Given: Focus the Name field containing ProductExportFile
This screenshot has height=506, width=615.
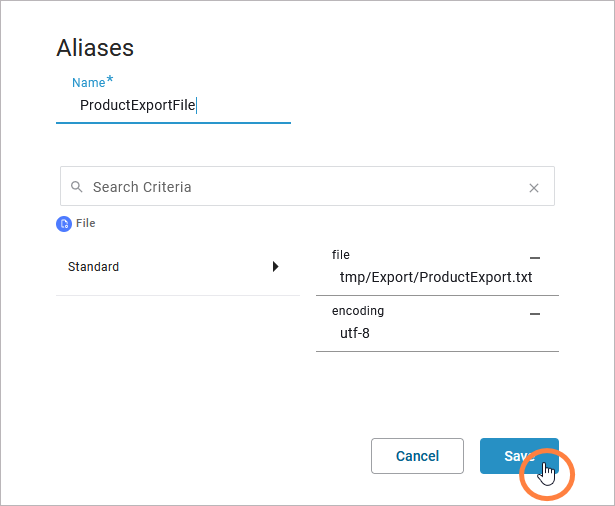Looking at the screenshot, I should point(170,105).
